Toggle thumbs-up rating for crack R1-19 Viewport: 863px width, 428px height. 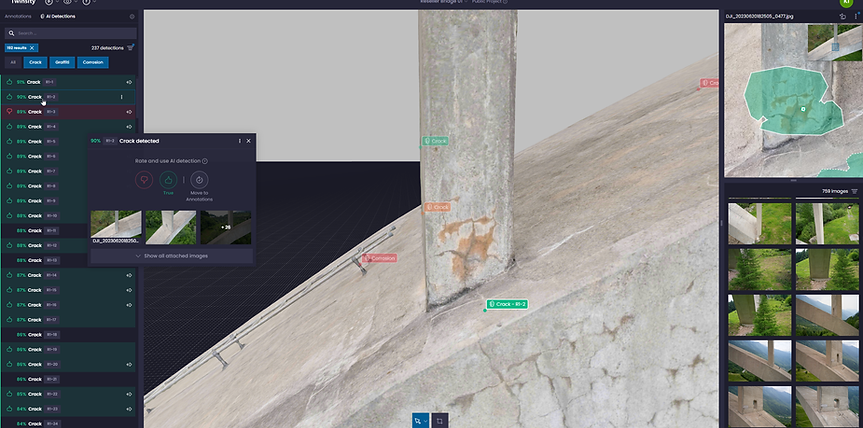point(9,349)
